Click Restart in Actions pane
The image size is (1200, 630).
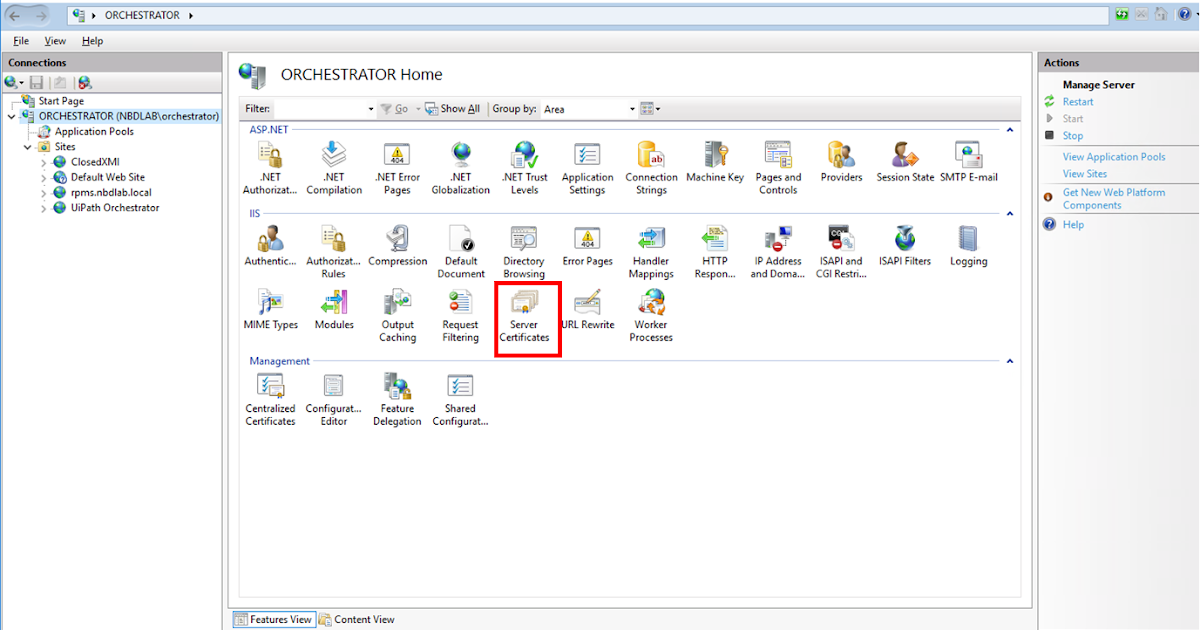coord(1078,102)
